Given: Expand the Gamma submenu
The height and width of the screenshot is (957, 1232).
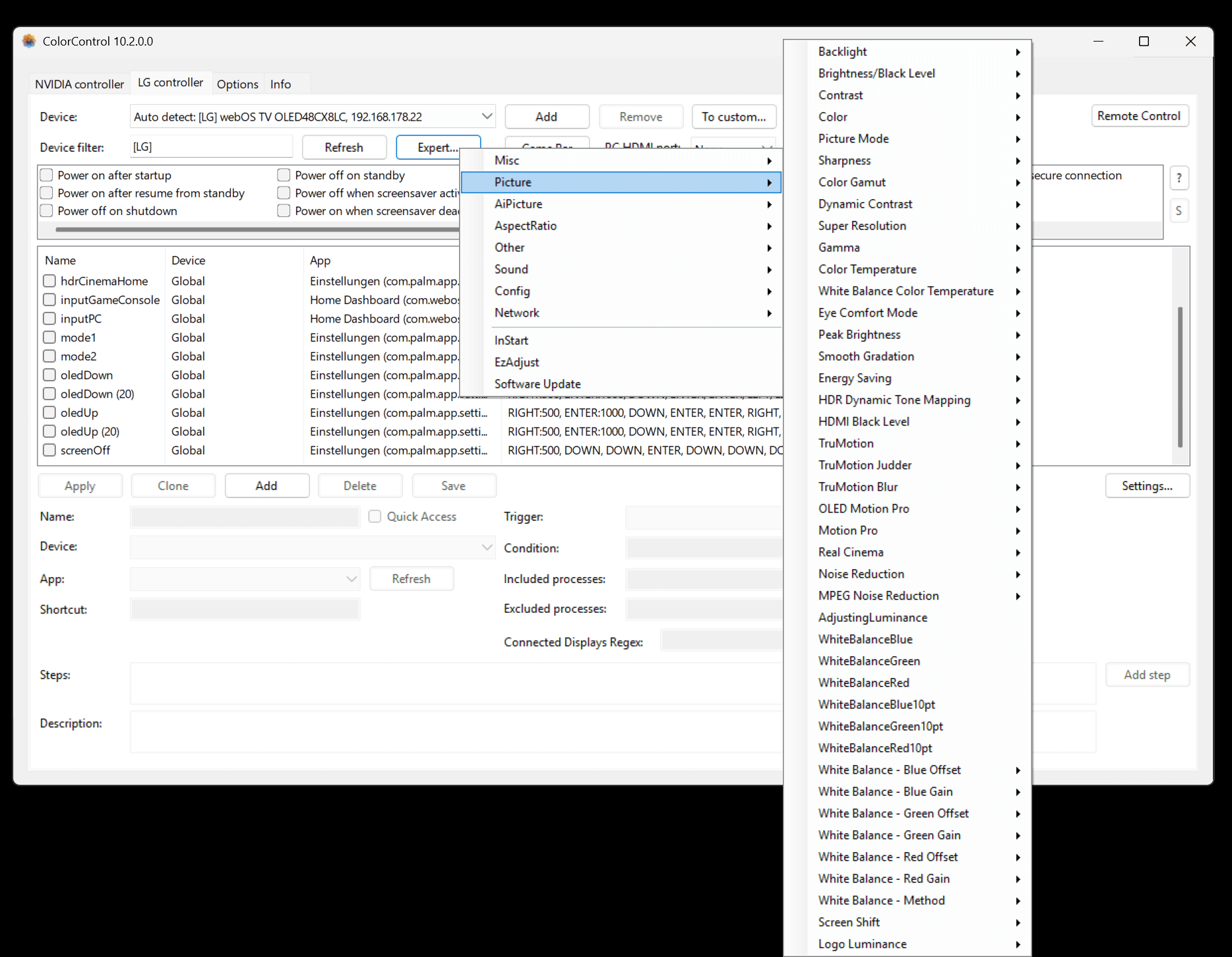Looking at the screenshot, I should 908,247.
